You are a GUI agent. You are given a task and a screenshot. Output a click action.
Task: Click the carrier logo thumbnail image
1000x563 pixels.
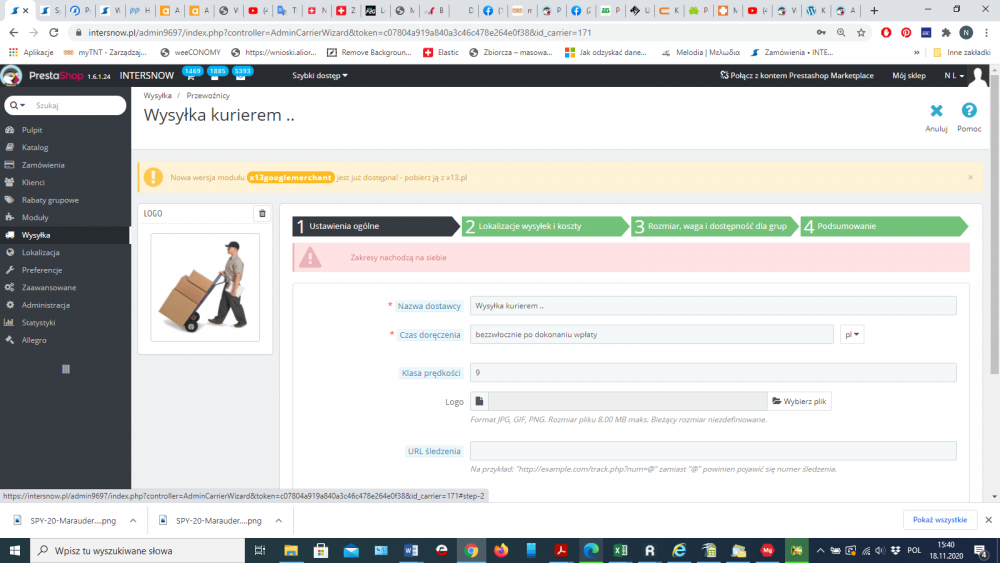pyautogui.click(x=205, y=287)
